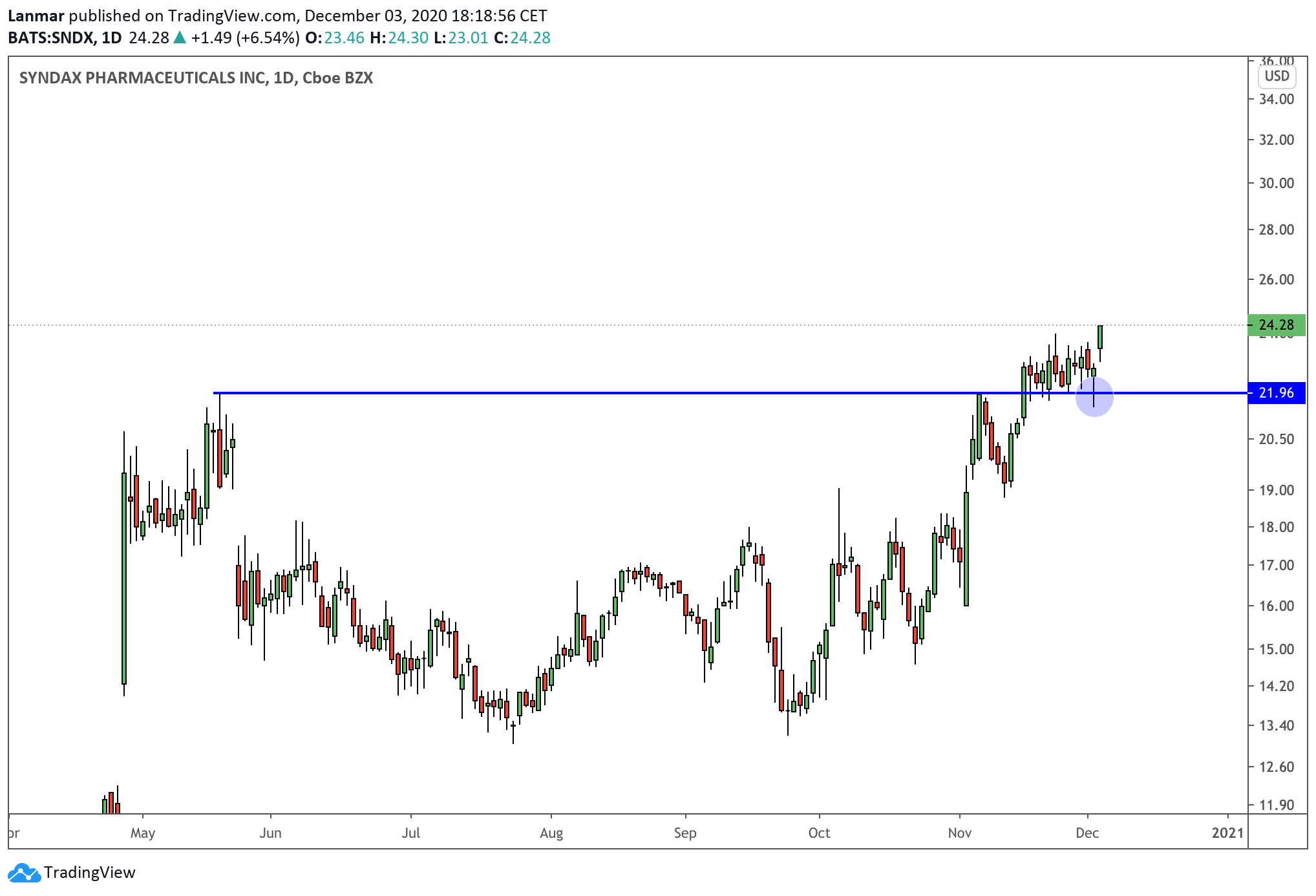Click the 28.00 price axis label
Viewport: 1316px width, 896px height.
pyautogui.click(x=1276, y=229)
